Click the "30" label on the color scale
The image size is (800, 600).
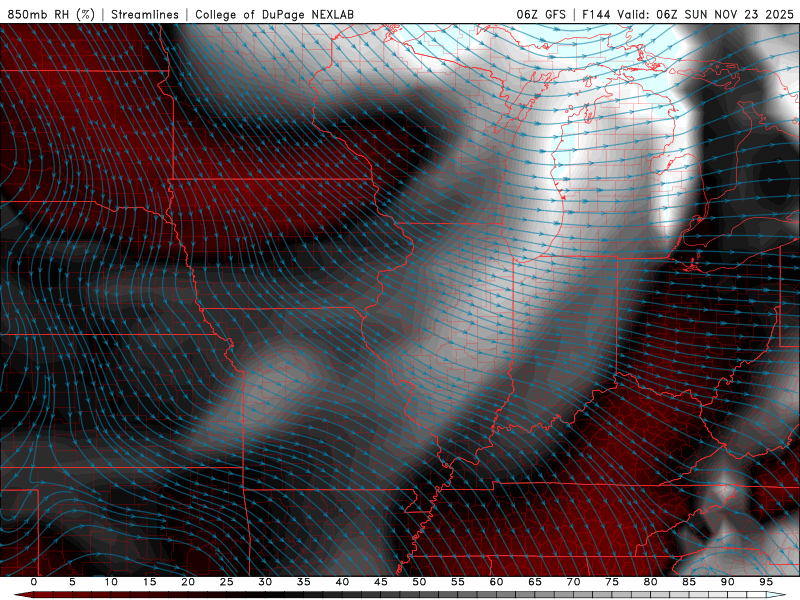click(x=265, y=582)
